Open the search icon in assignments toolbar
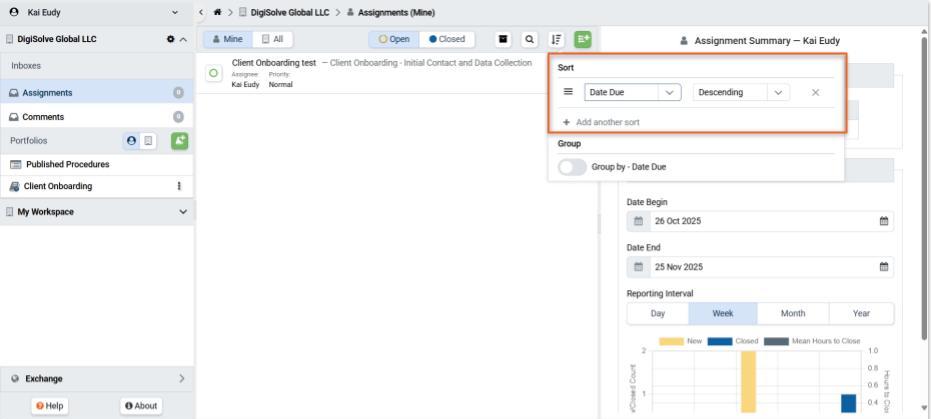The image size is (931, 419). click(x=528, y=39)
